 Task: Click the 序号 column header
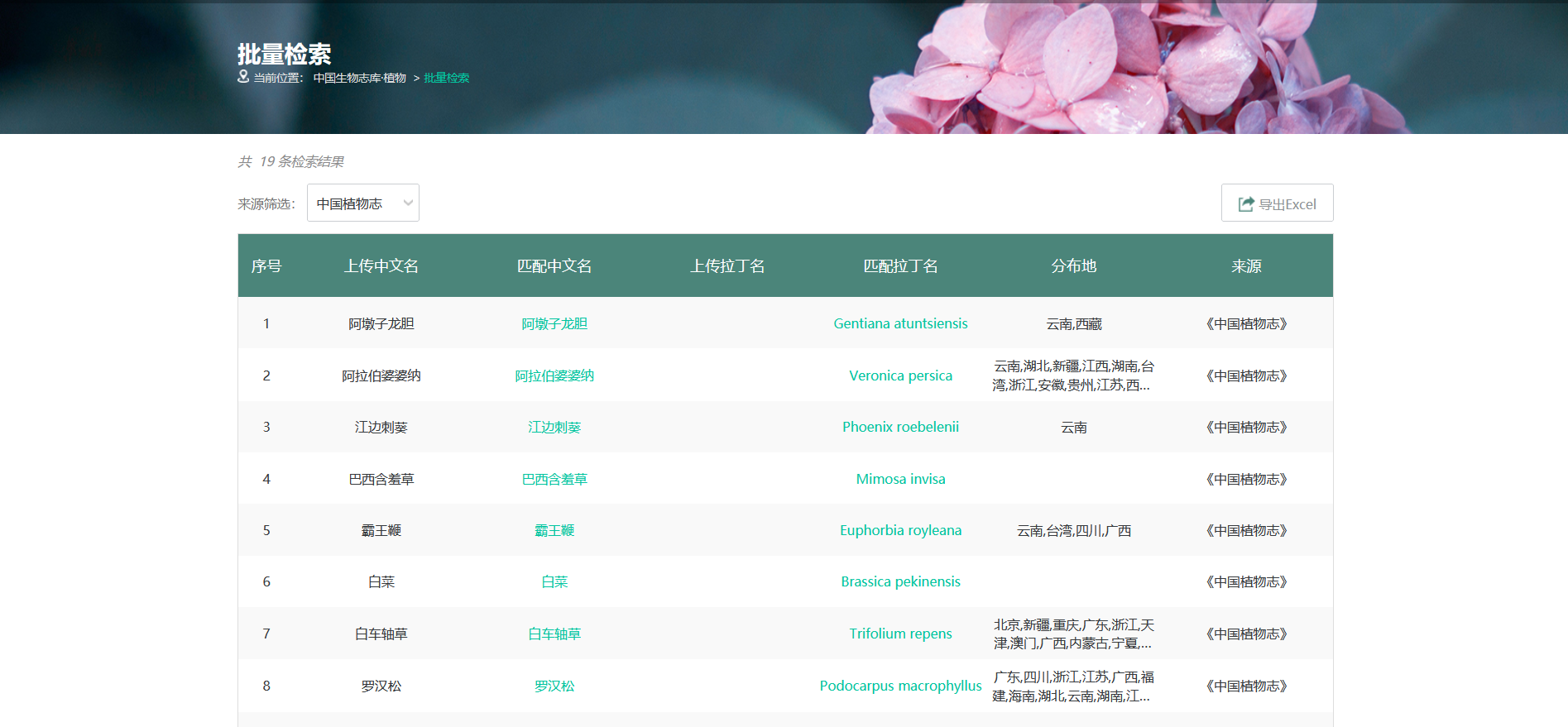coord(266,266)
